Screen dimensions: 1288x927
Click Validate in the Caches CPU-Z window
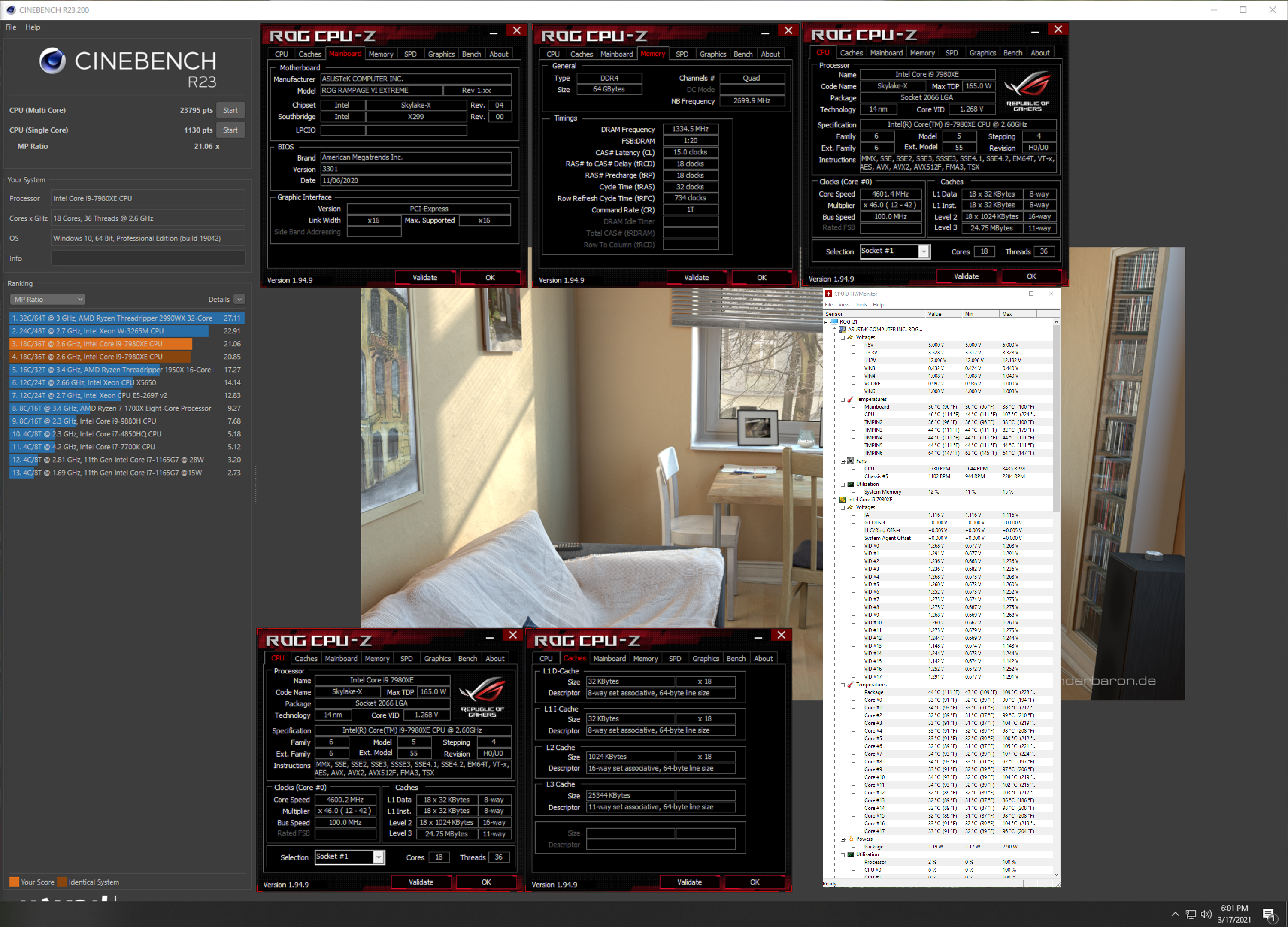coord(689,882)
